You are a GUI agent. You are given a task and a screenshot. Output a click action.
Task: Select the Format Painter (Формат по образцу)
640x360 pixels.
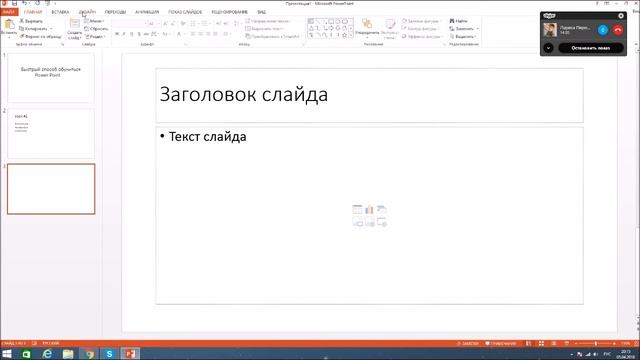click(x=40, y=36)
